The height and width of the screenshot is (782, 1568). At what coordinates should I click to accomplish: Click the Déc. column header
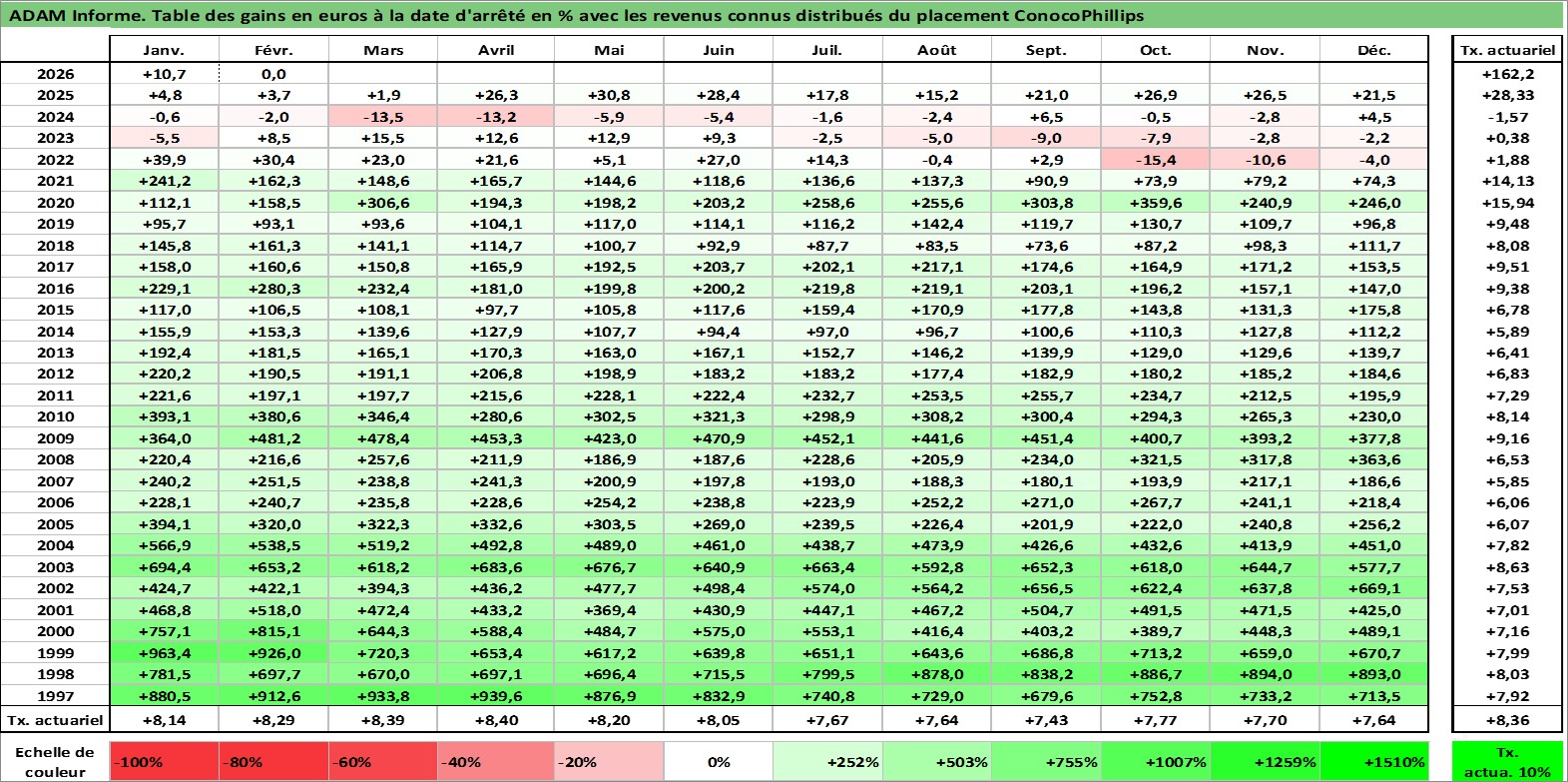[1373, 50]
